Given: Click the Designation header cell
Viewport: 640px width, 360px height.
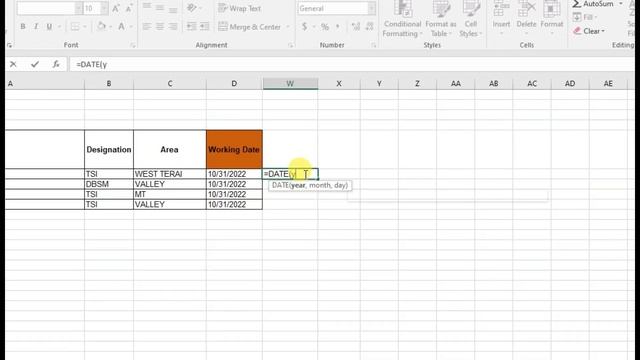Looking at the screenshot, I should [x=109, y=149].
